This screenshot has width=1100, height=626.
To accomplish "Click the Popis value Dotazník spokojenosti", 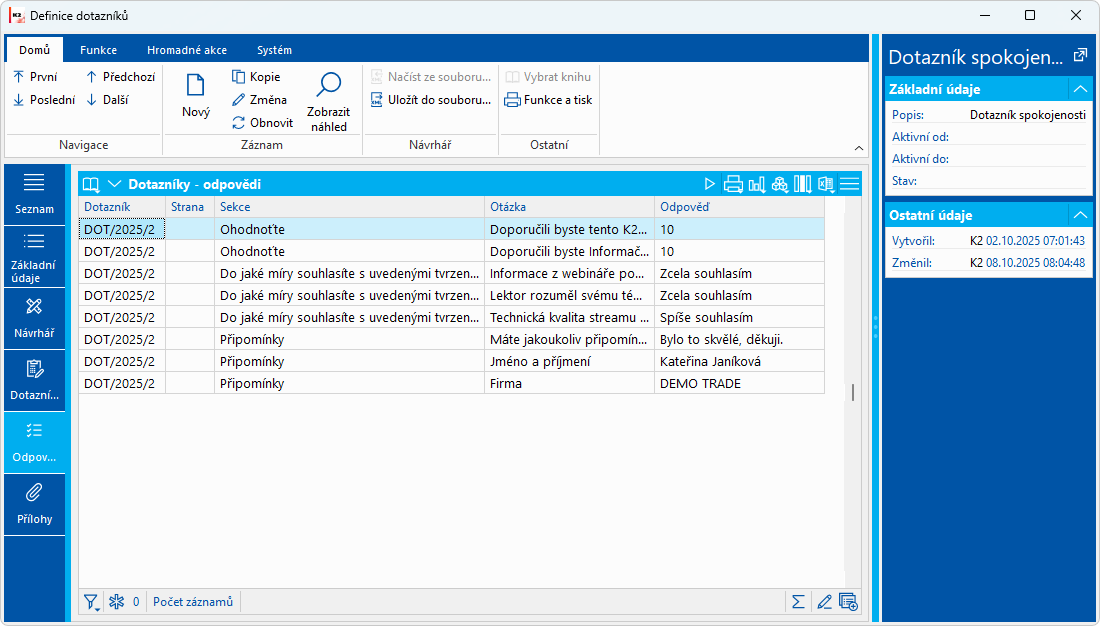I will point(1028,114).
